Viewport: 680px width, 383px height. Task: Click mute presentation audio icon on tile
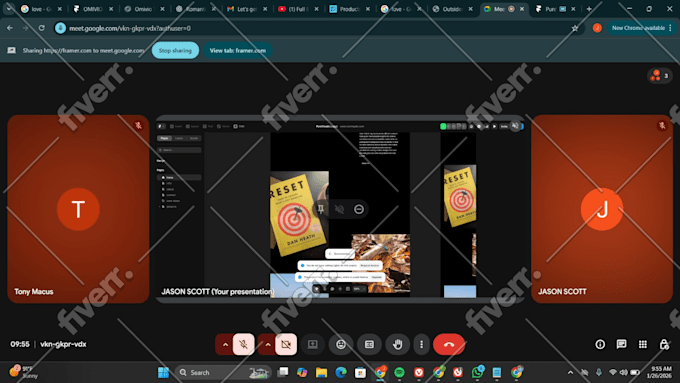pyautogui.click(x=340, y=209)
